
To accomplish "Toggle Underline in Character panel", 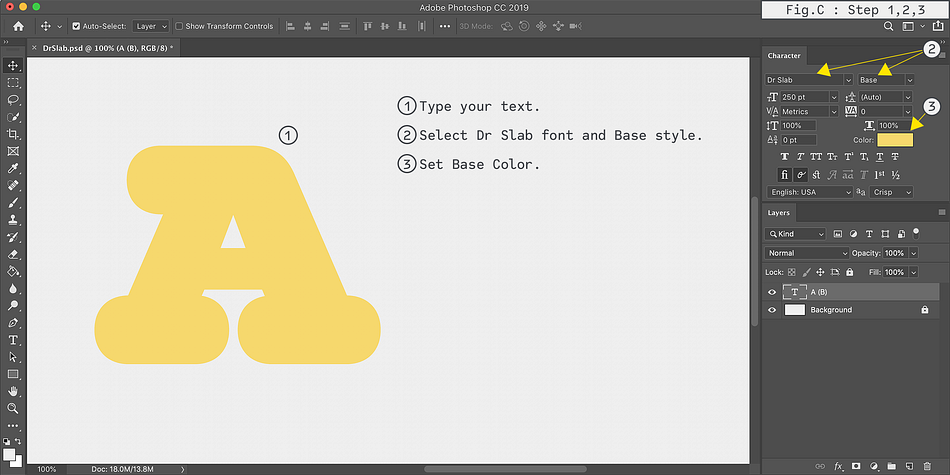I will [880, 157].
